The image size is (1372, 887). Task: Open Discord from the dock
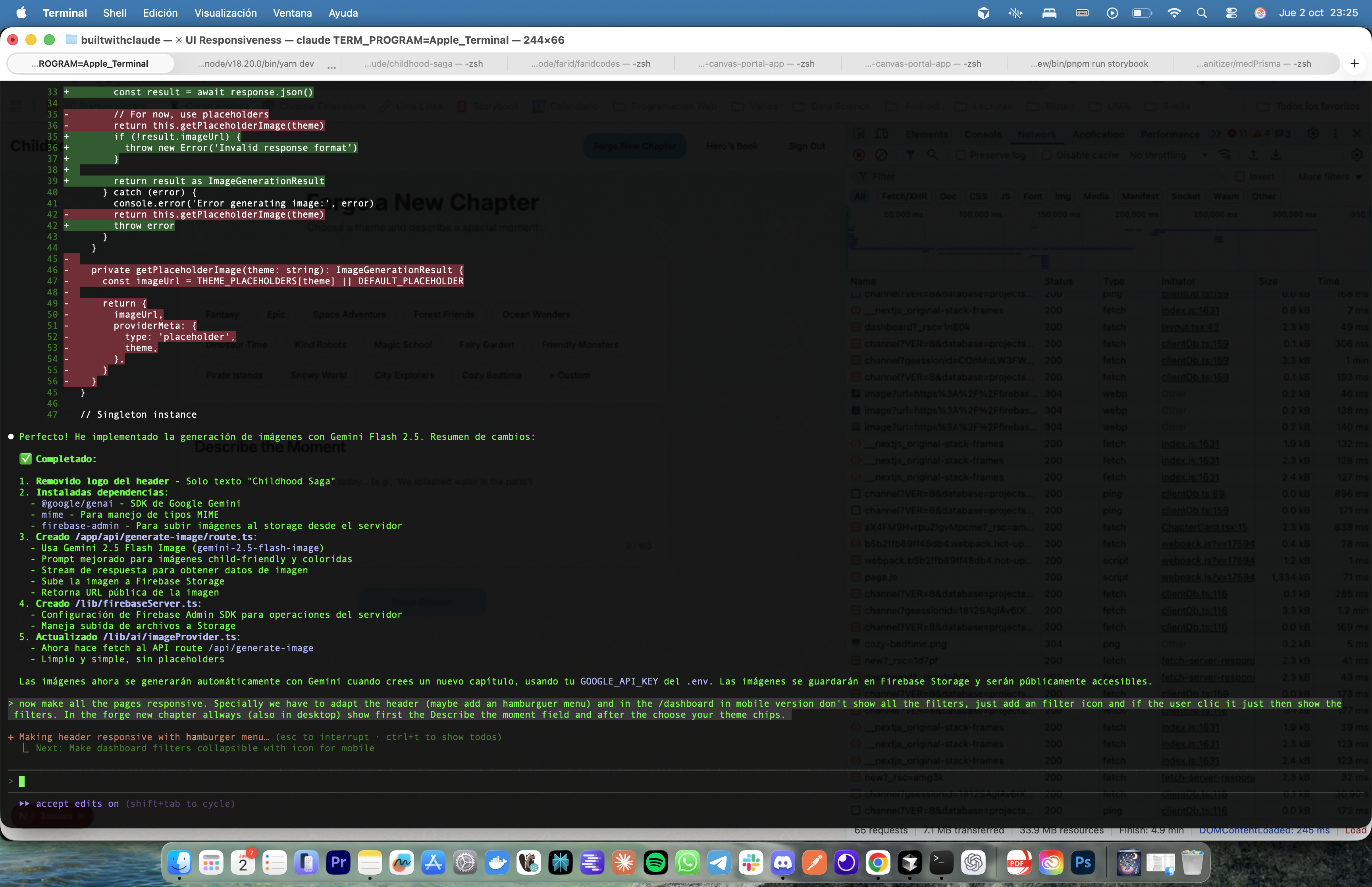coord(782,862)
